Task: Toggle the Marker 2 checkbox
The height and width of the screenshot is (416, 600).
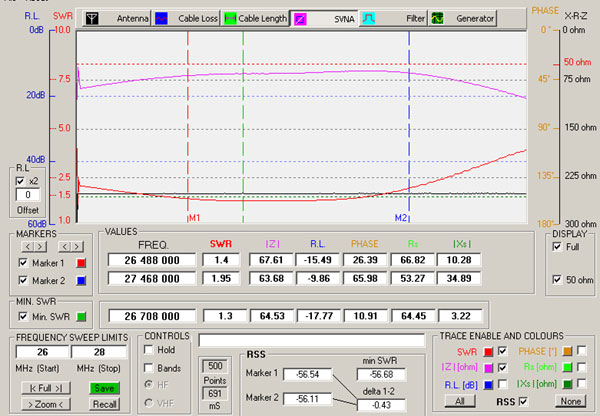Action: click(23, 281)
